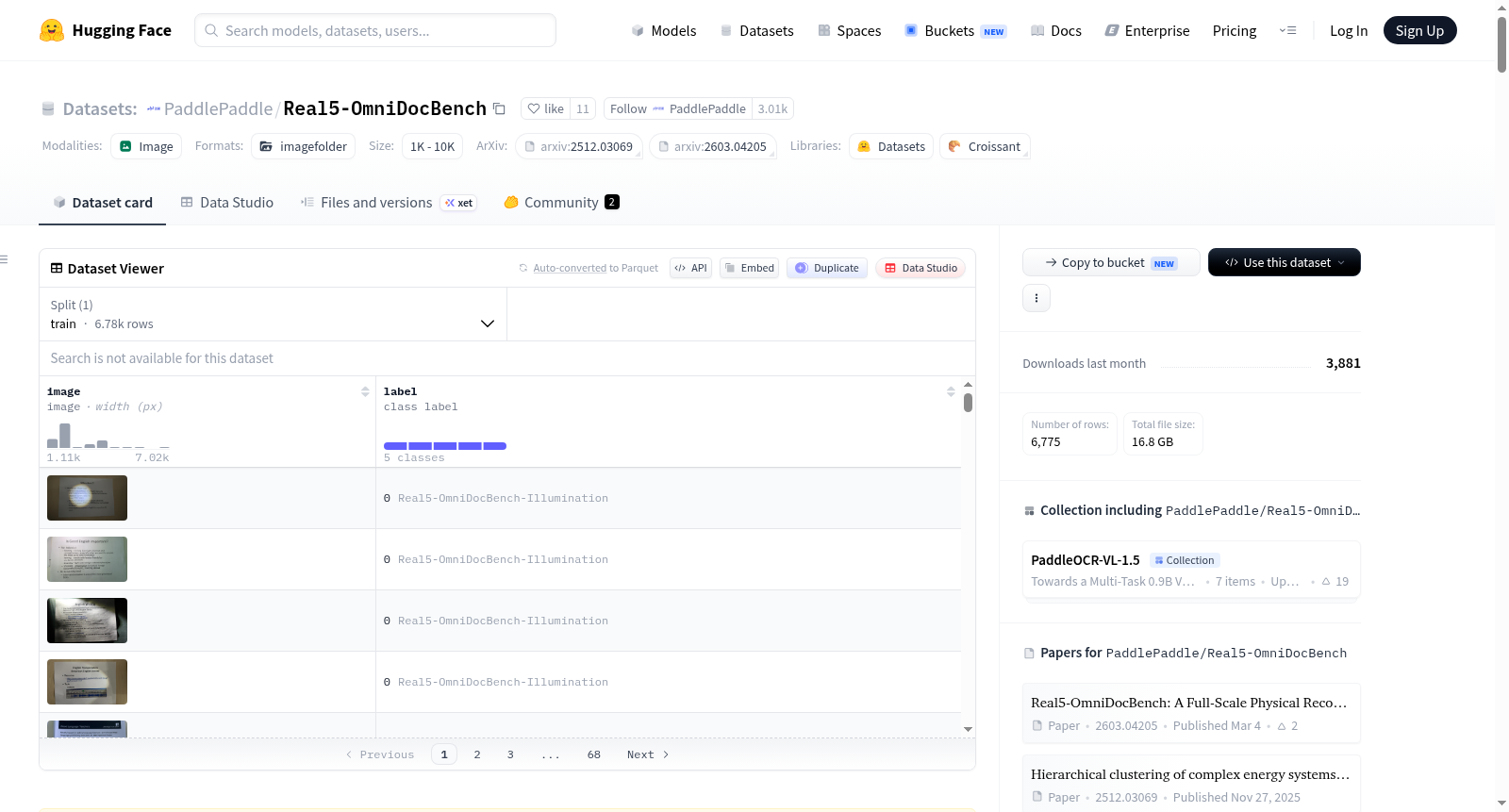Copy the dataset name with copy icon
Viewport: 1509px width, 812px height.
[500, 109]
